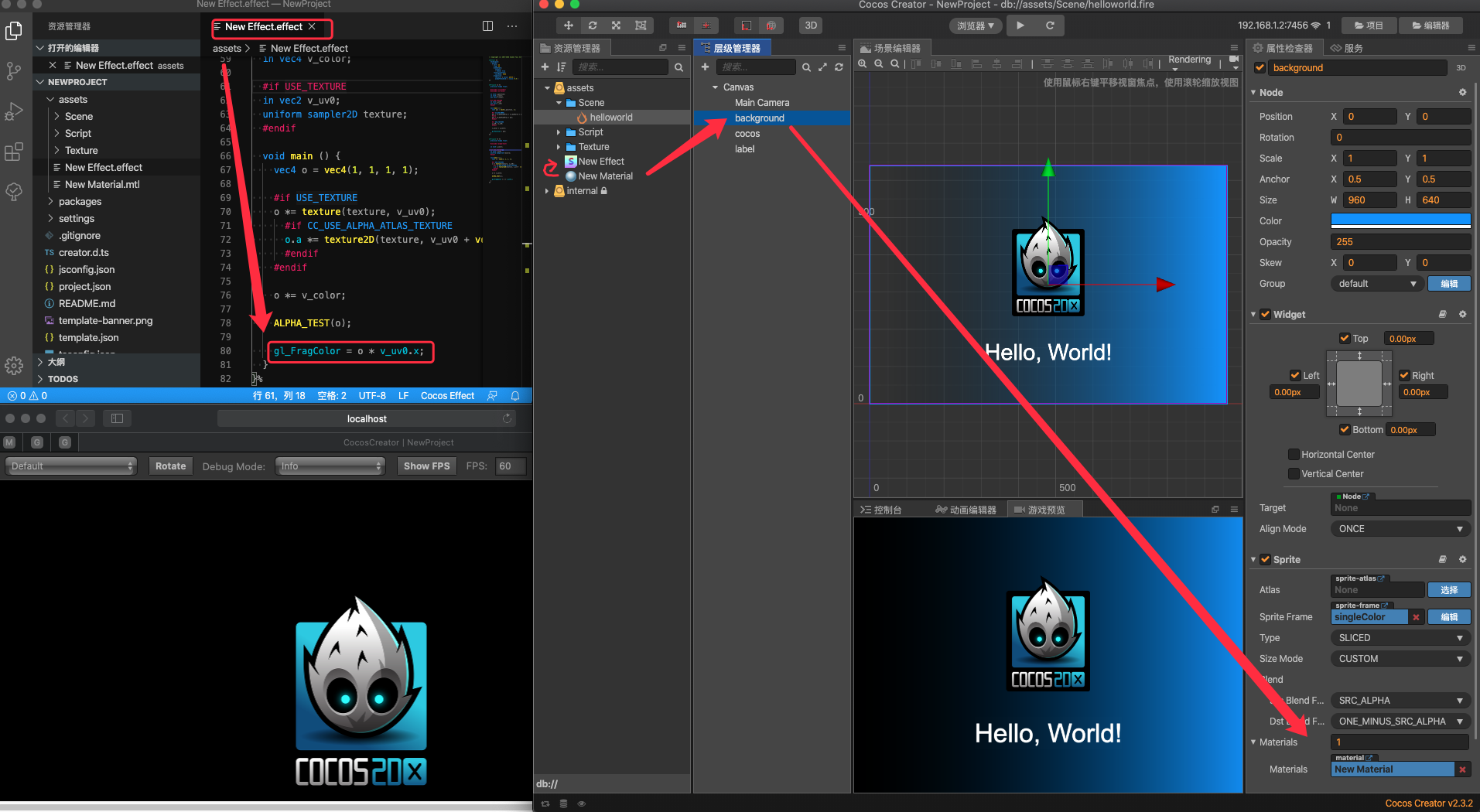The width and height of the screenshot is (1480, 812).
Task: Disable the Sprite component checkbox
Action: (1266, 560)
